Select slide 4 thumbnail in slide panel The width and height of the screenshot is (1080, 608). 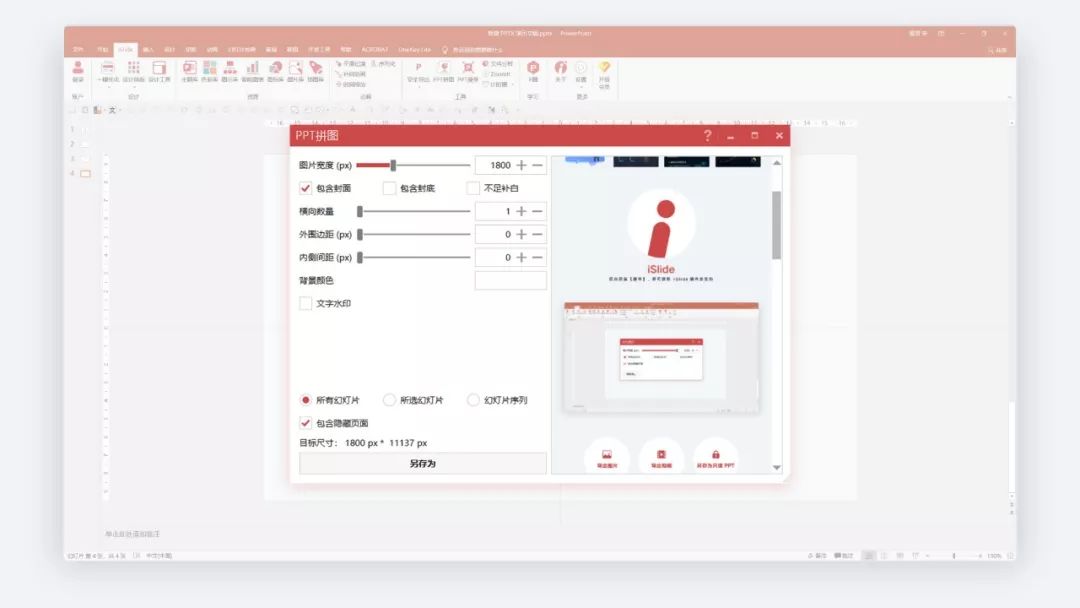[x=85, y=174]
